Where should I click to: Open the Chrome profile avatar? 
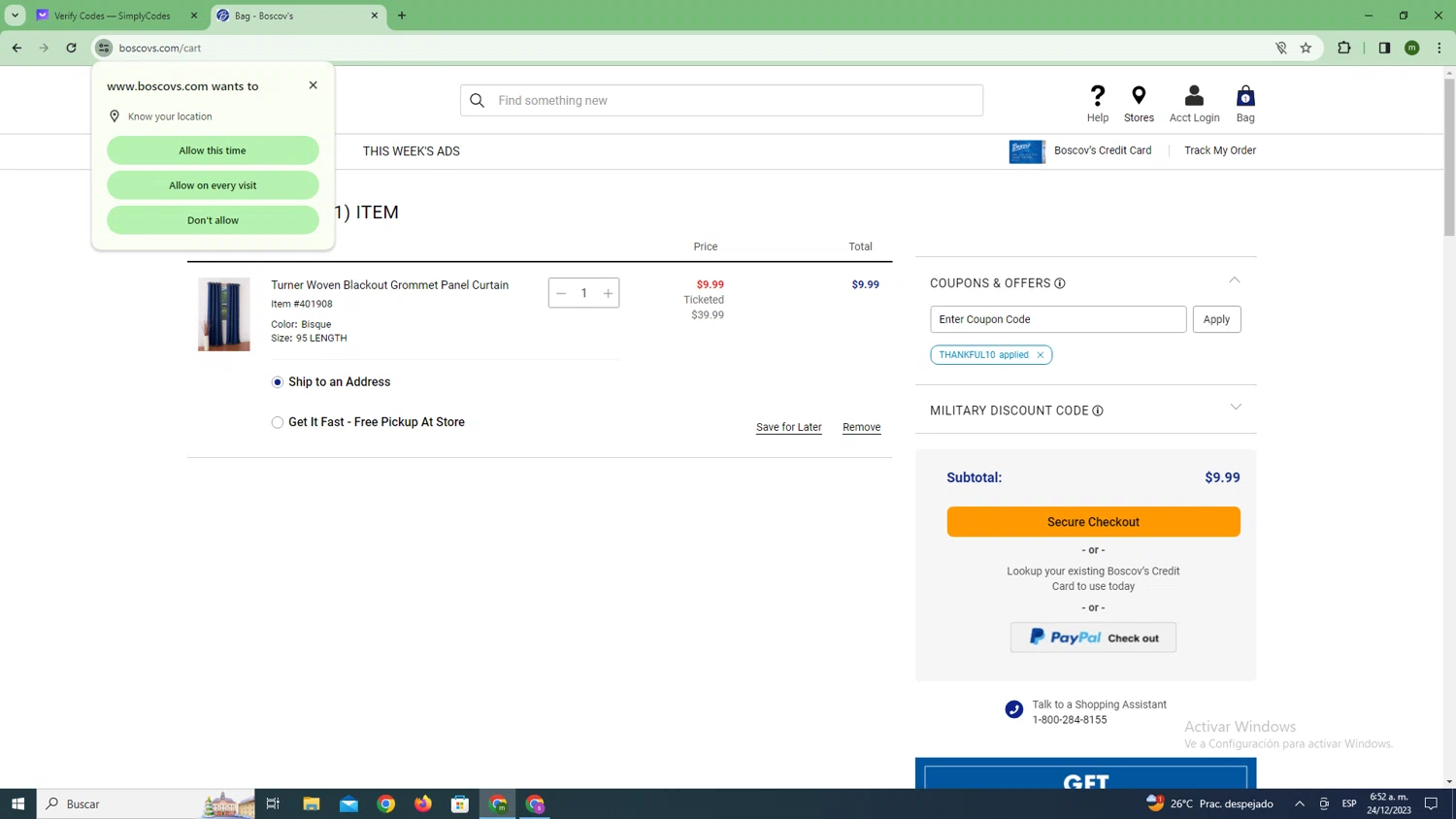(x=1412, y=48)
